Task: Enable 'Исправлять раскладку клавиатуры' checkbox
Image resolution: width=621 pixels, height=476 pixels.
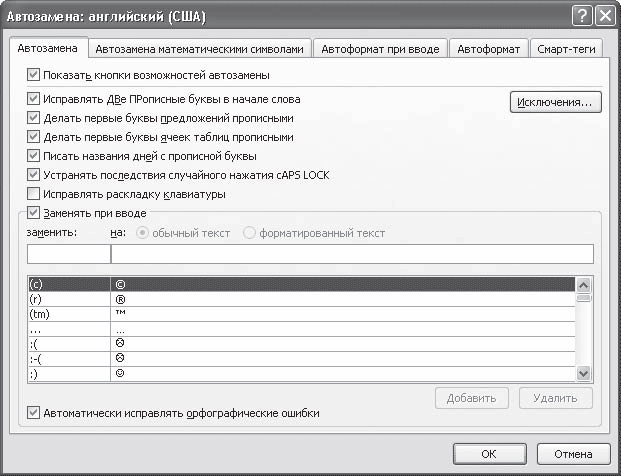Action: (x=33, y=194)
